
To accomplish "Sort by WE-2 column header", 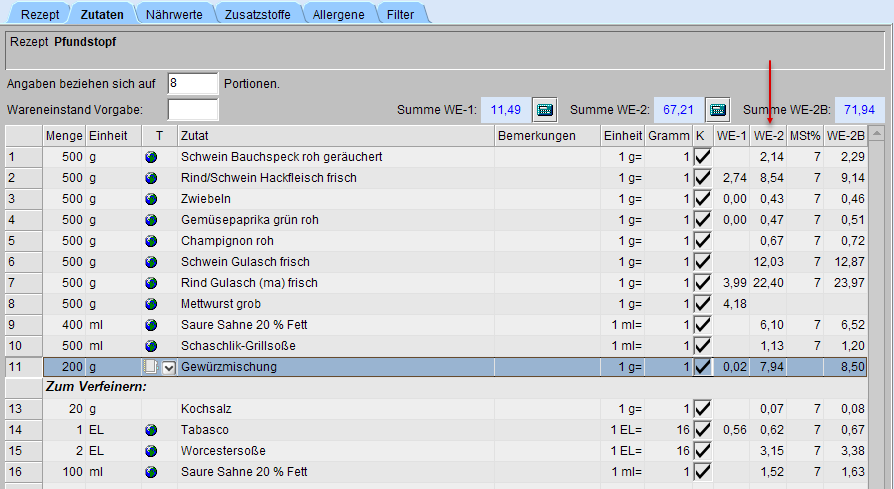I will click(x=768, y=135).
